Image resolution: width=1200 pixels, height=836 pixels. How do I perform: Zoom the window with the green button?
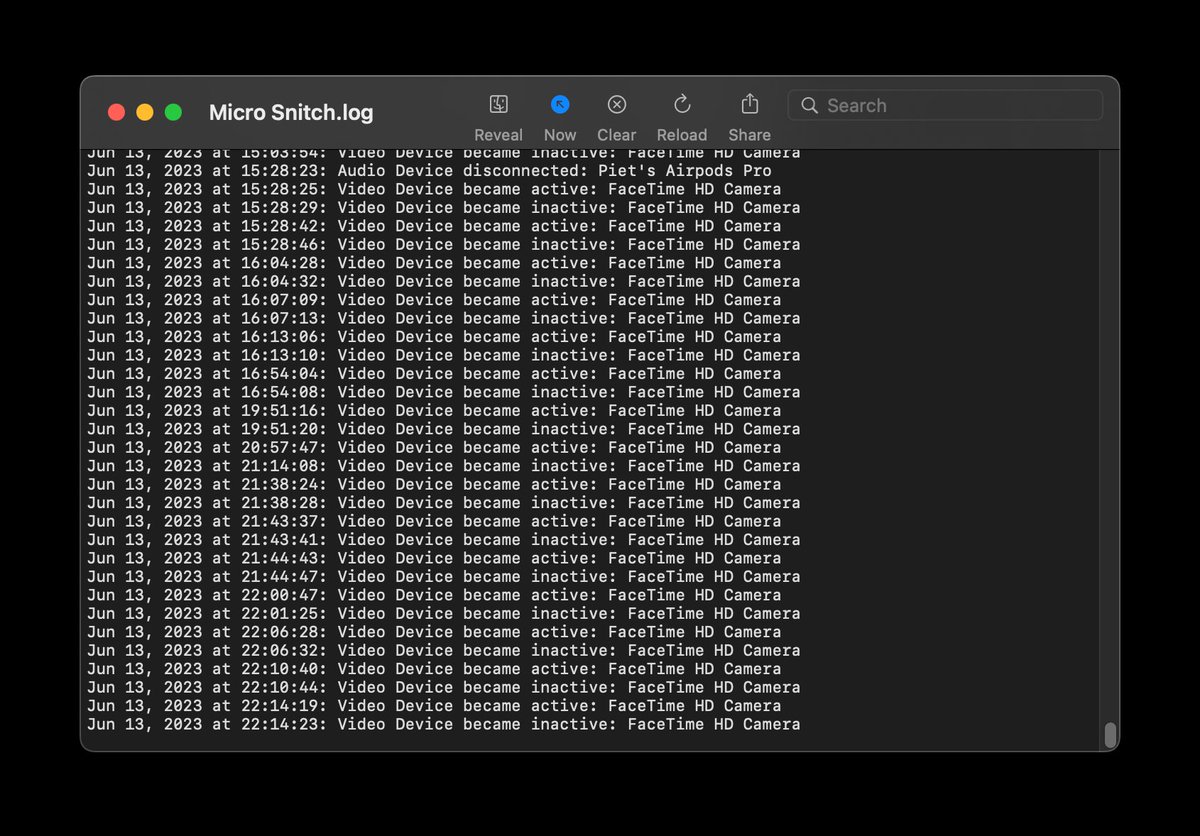(x=173, y=112)
